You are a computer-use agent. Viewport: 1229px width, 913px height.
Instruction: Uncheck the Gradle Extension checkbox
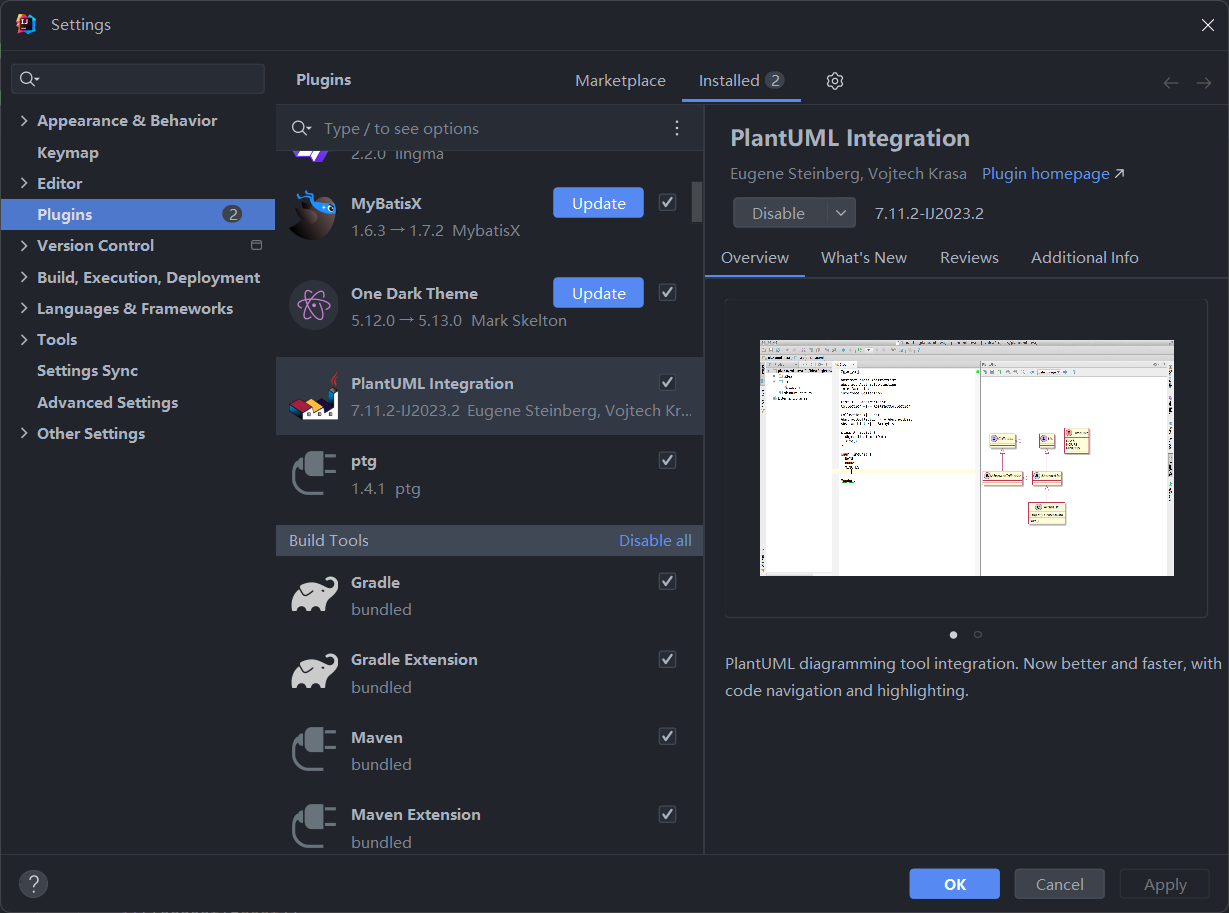click(668, 659)
